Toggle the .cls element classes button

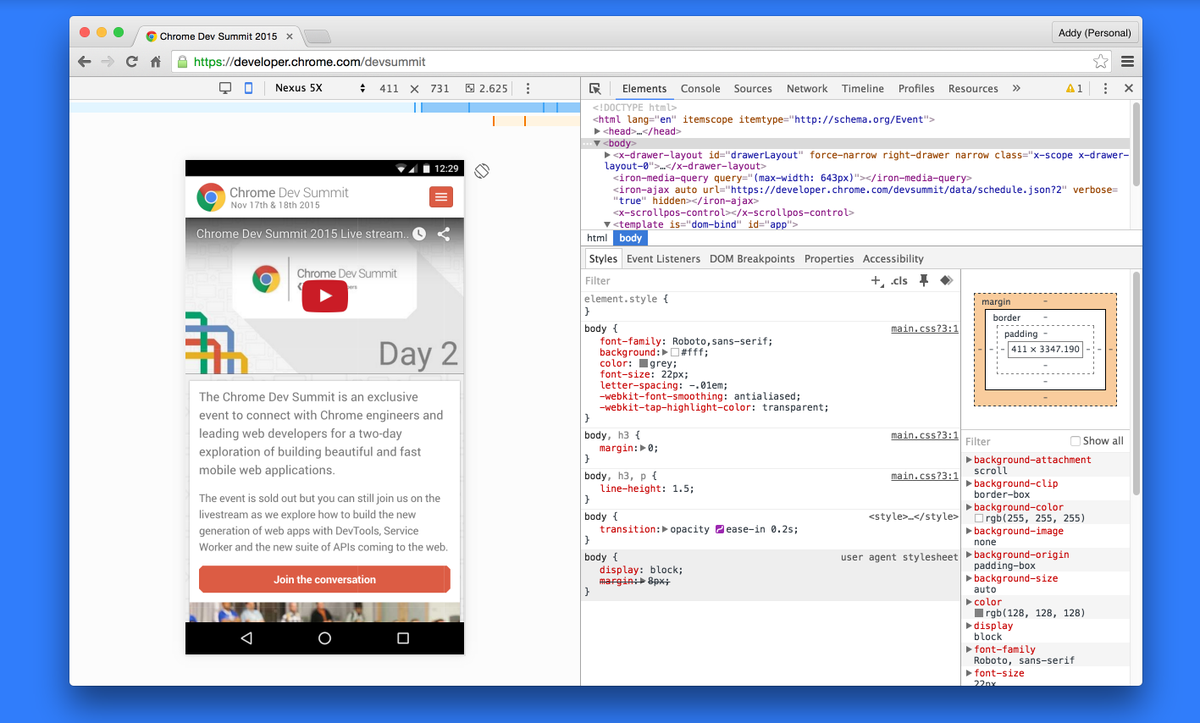pyautogui.click(x=899, y=281)
